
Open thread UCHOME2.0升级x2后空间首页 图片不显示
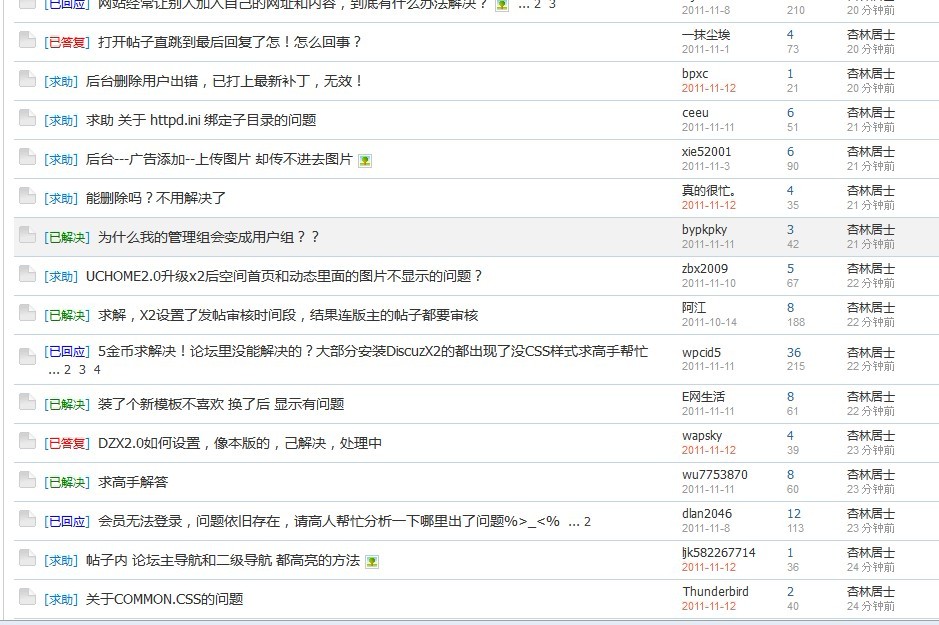284,276
